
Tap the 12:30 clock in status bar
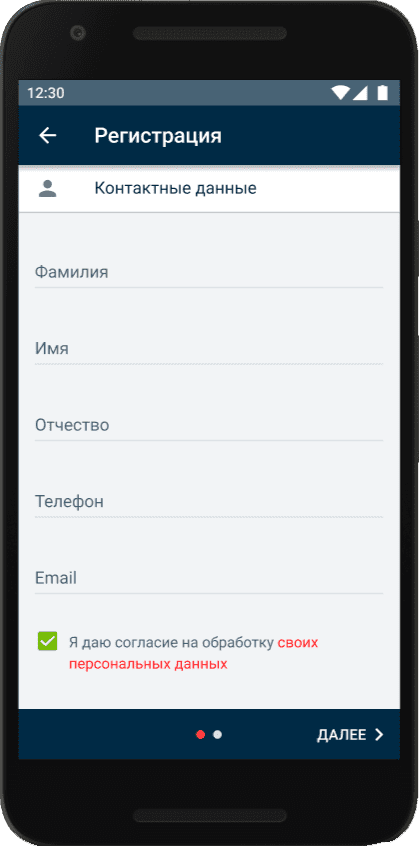click(x=46, y=93)
